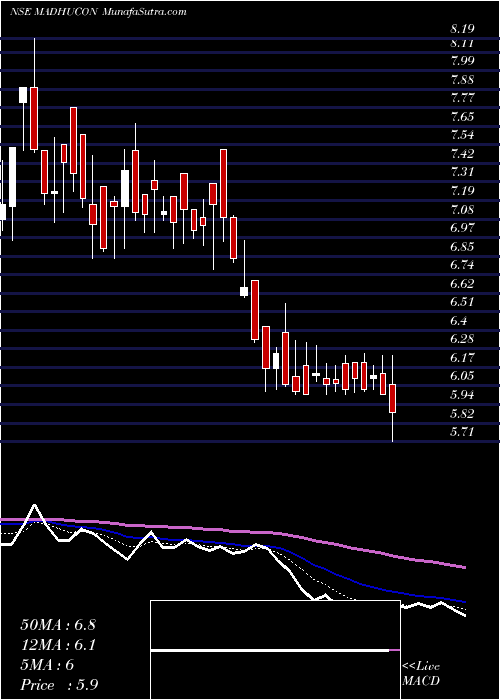
Task: Click the 6.74 price axis label
Action: (462, 265)
